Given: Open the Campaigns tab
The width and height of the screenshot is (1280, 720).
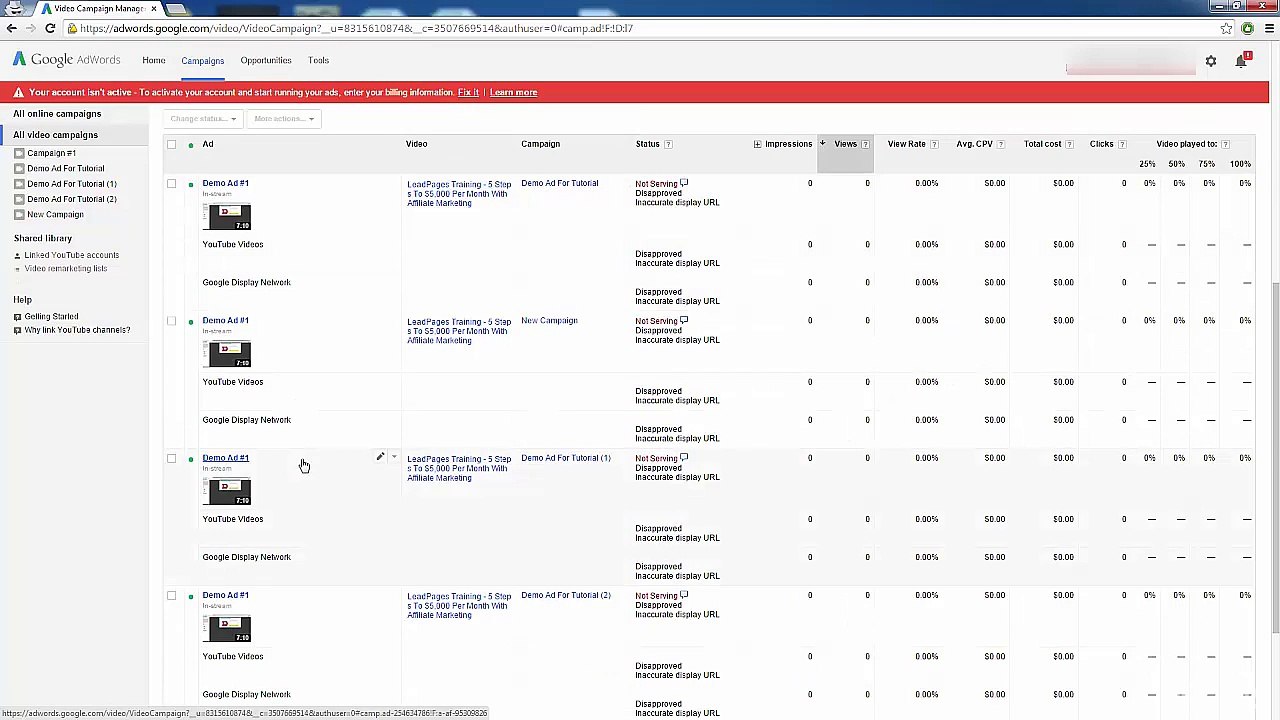Looking at the screenshot, I should 203,61.
